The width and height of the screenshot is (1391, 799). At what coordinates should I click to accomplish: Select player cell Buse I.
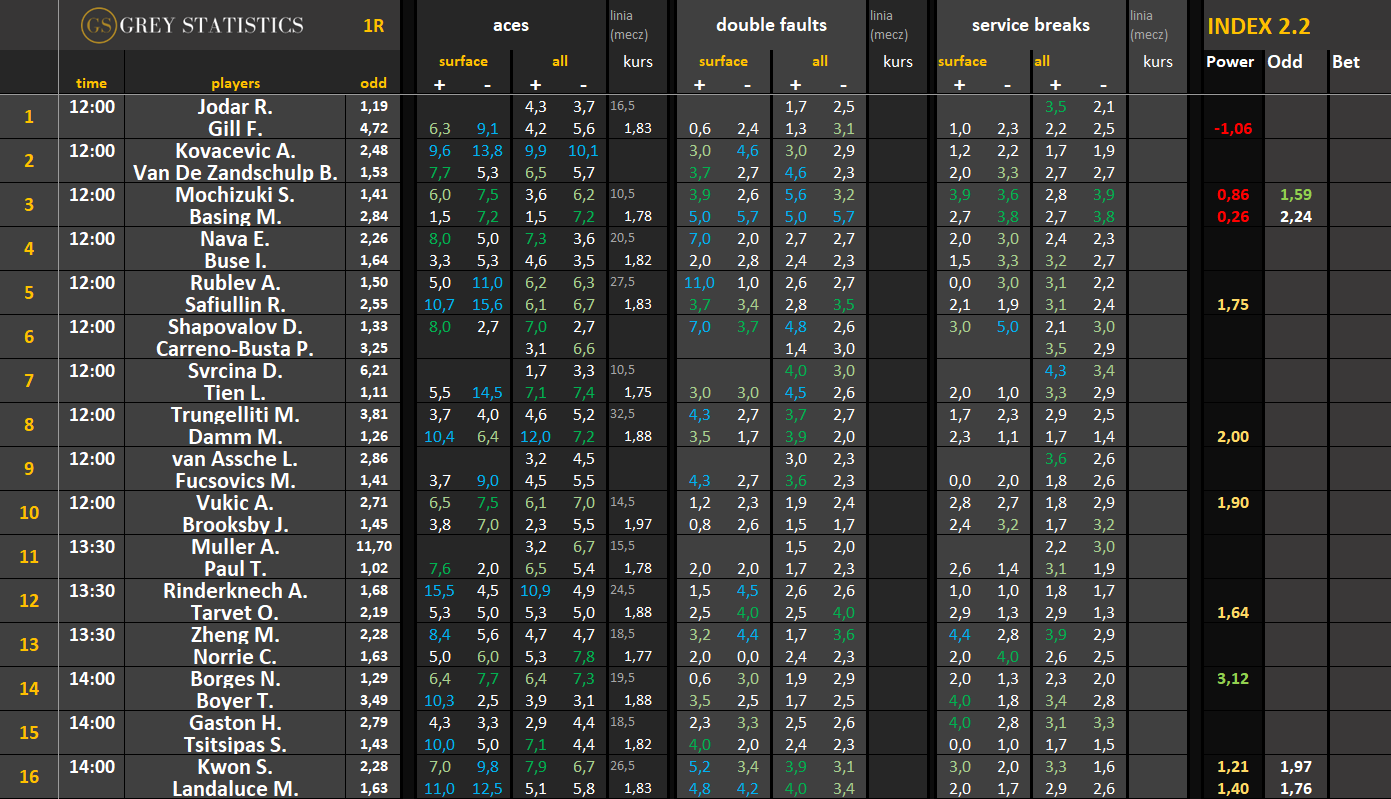coord(235,260)
